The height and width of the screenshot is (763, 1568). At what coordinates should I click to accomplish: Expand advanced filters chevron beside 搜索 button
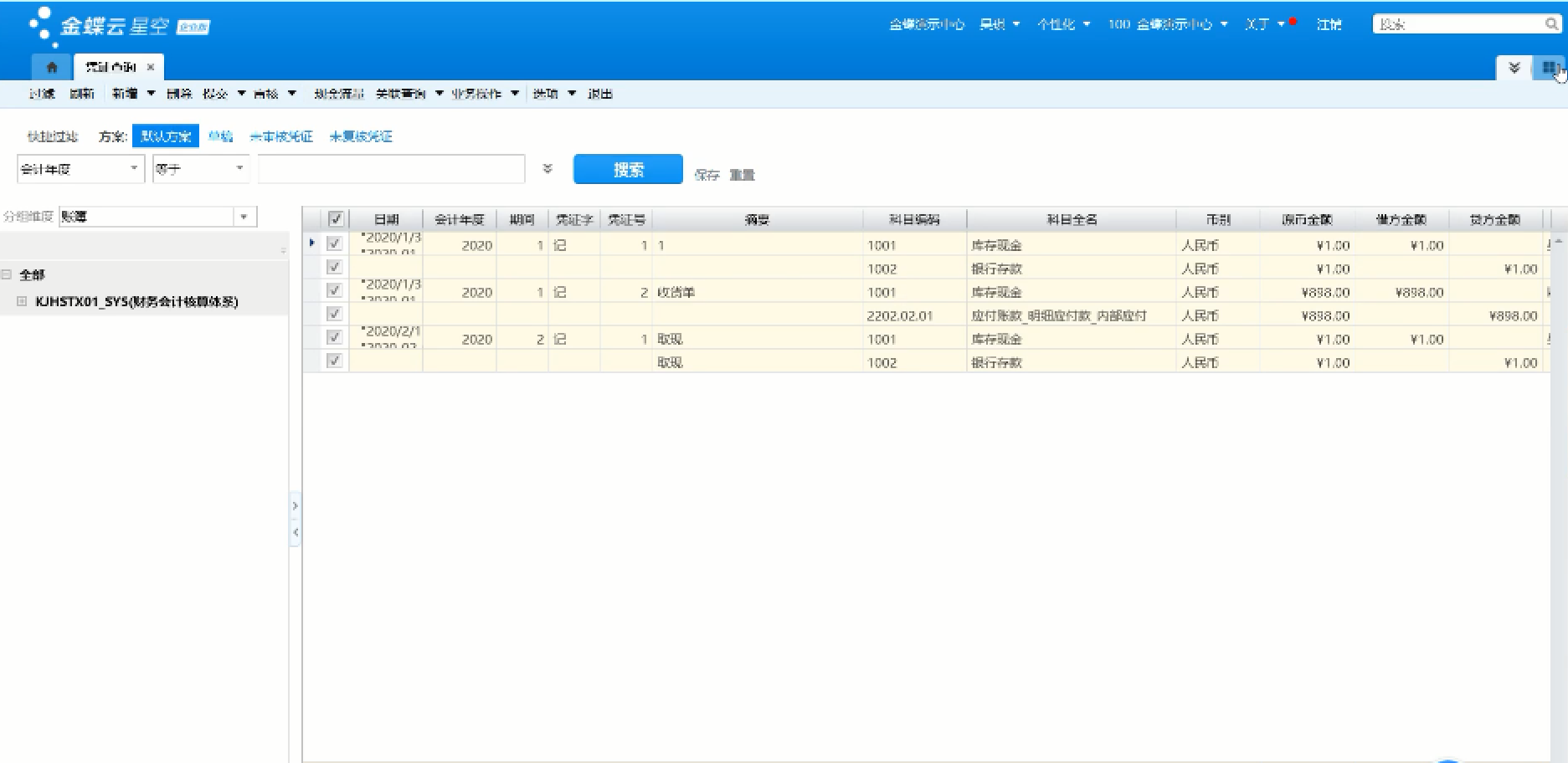(x=548, y=169)
